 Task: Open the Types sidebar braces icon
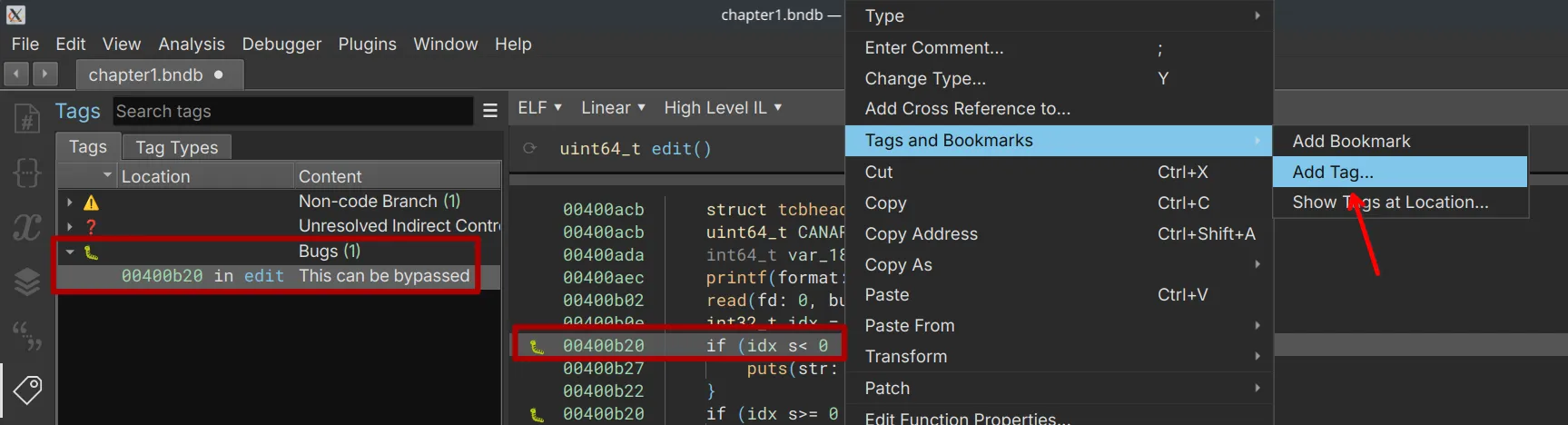click(x=27, y=173)
